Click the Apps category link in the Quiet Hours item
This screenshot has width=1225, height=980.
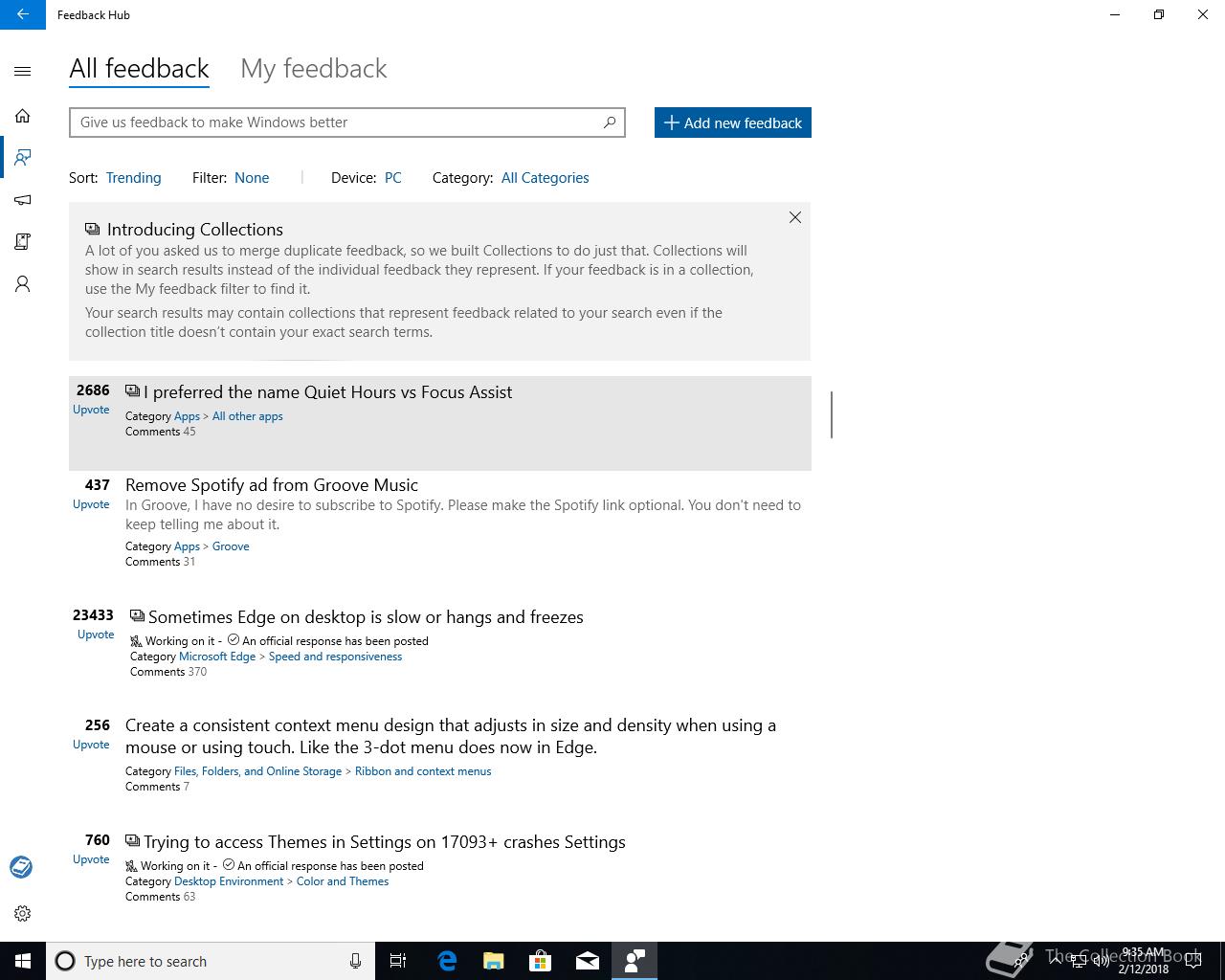(x=187, y=416)
